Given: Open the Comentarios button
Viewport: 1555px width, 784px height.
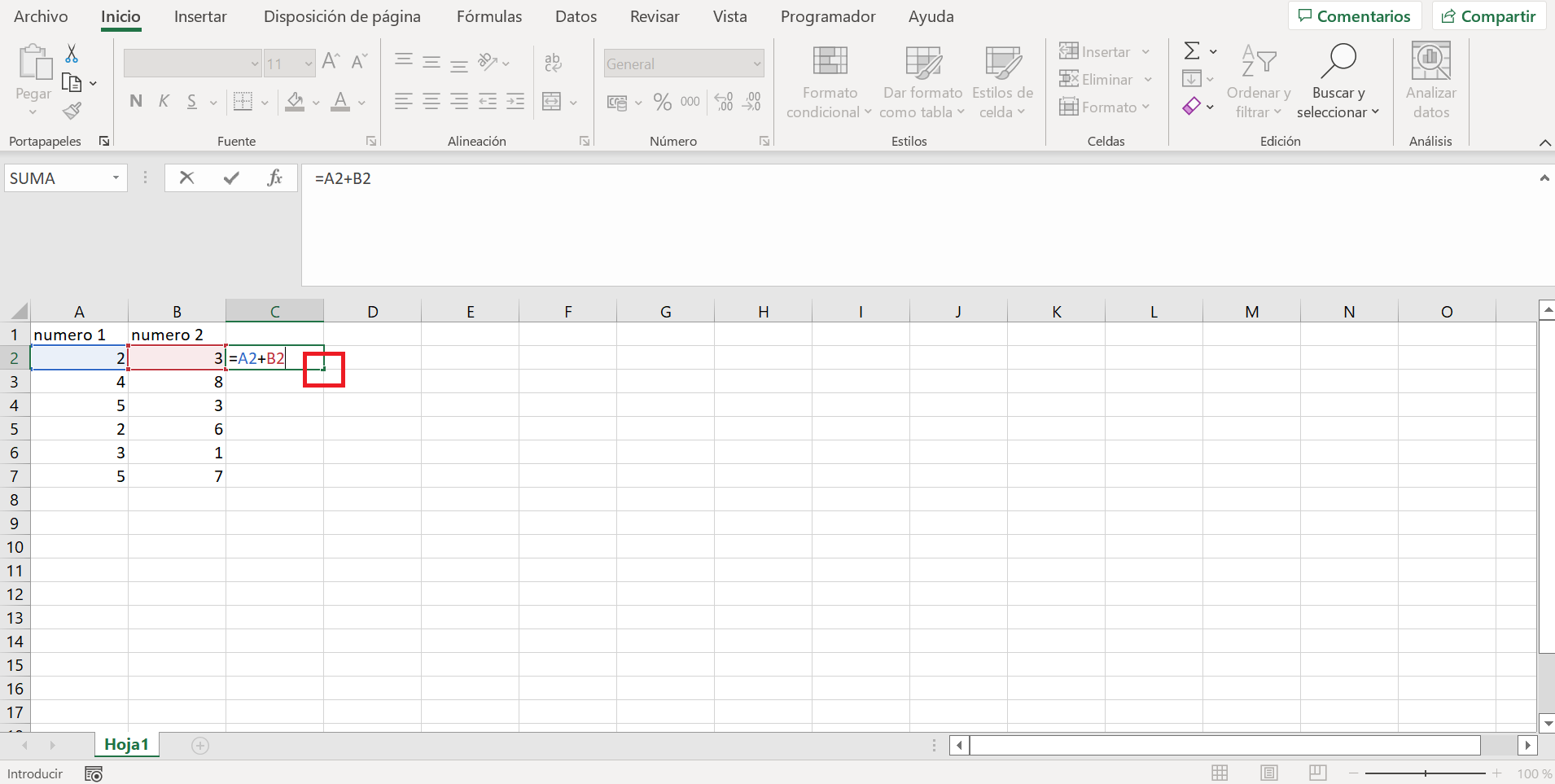Looking at the screenshot, I should pyautogui.click(x=1355, y=16).
